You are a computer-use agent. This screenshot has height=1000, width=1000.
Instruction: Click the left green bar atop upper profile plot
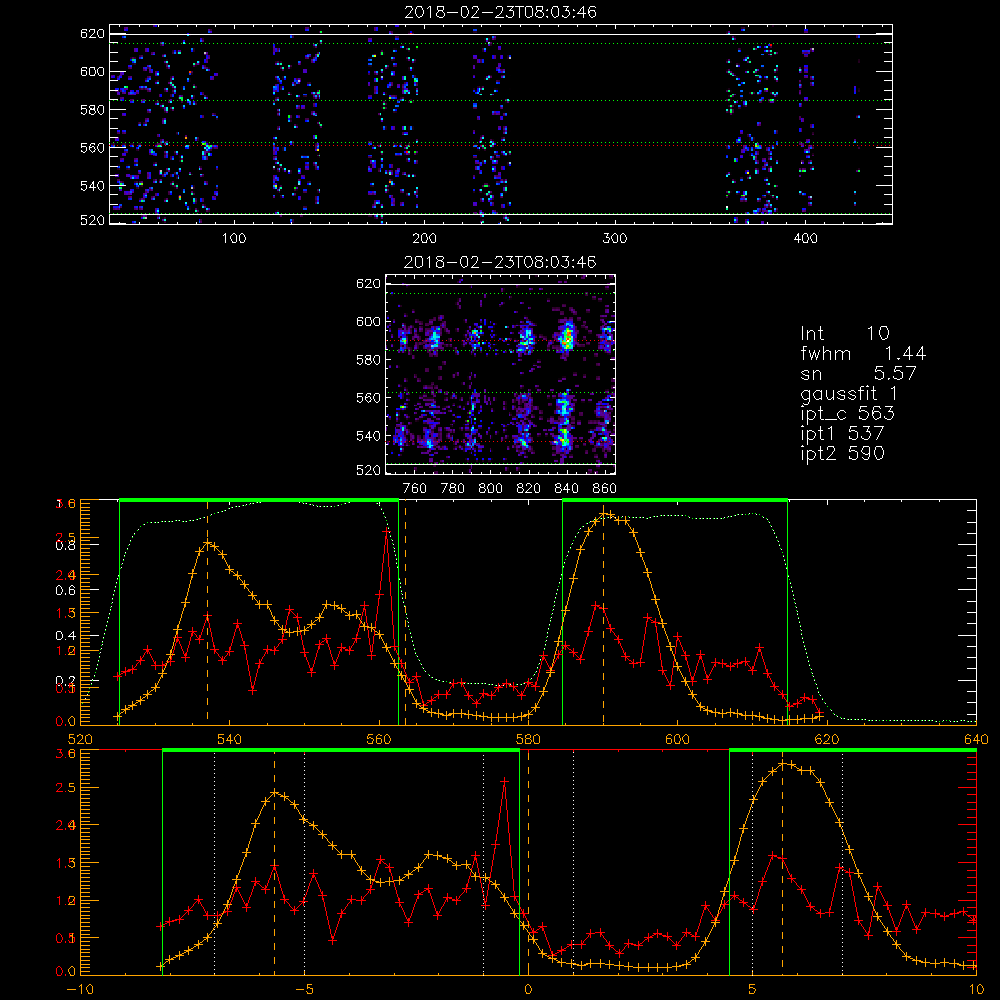[259, 501]
